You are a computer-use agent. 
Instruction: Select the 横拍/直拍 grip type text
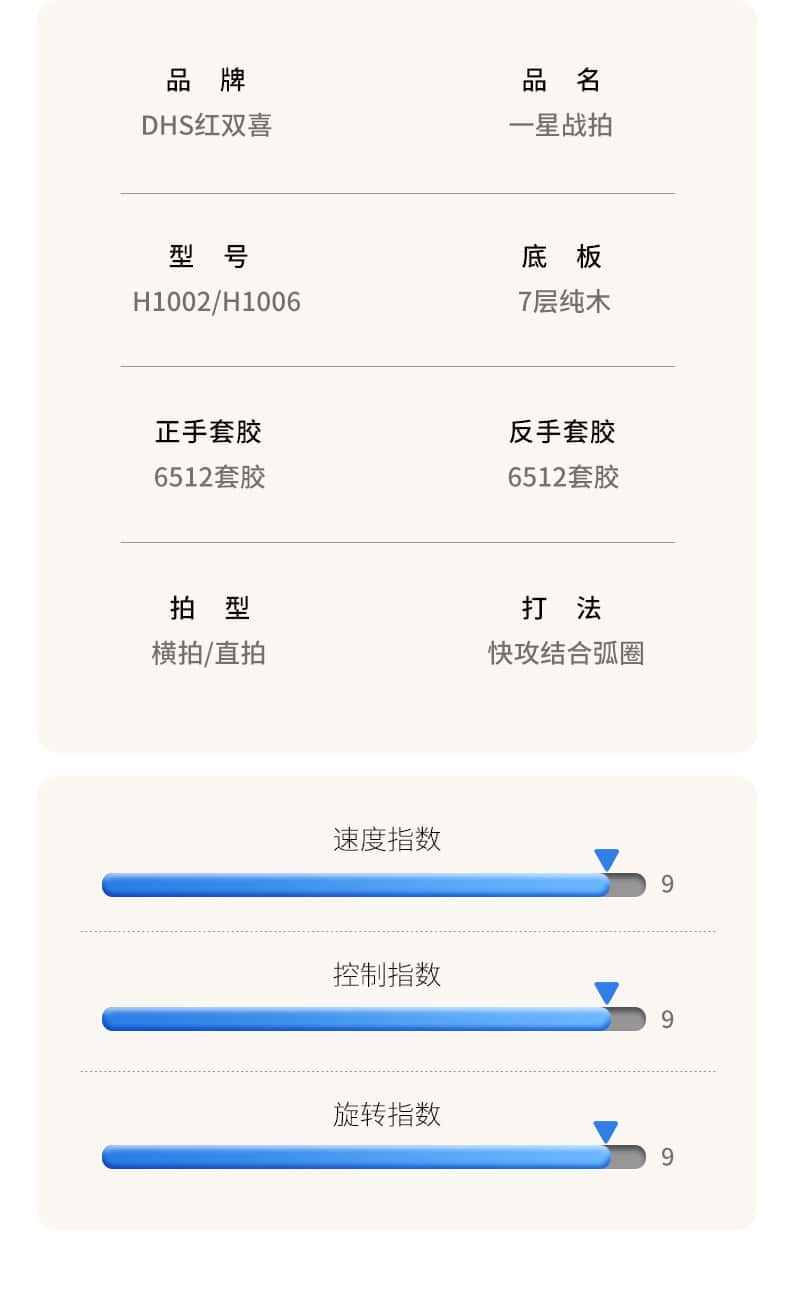208,653
